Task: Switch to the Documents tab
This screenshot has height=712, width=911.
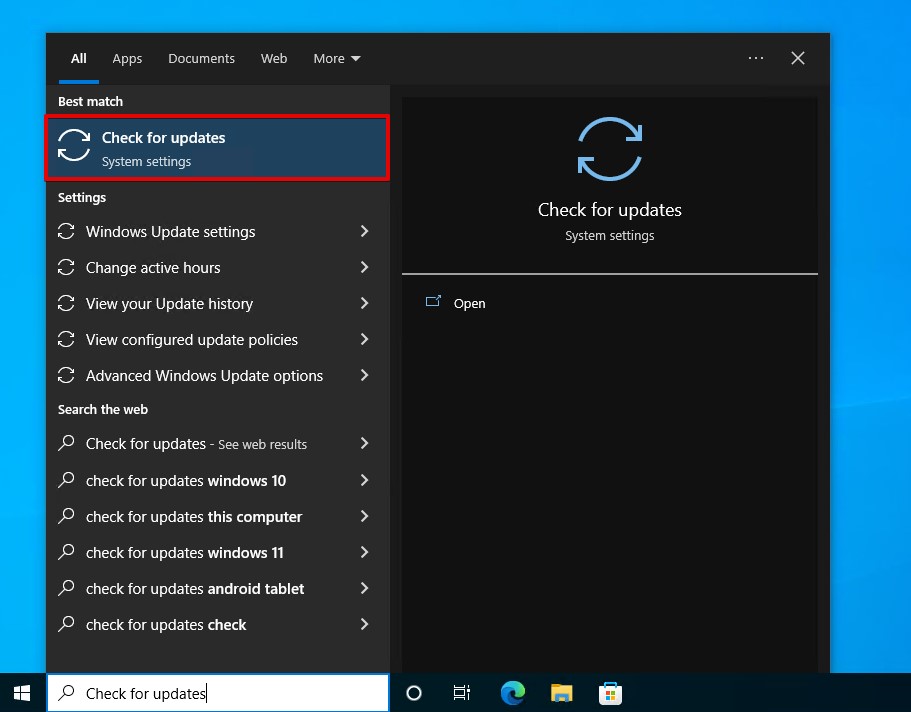Action: point(201,58)
